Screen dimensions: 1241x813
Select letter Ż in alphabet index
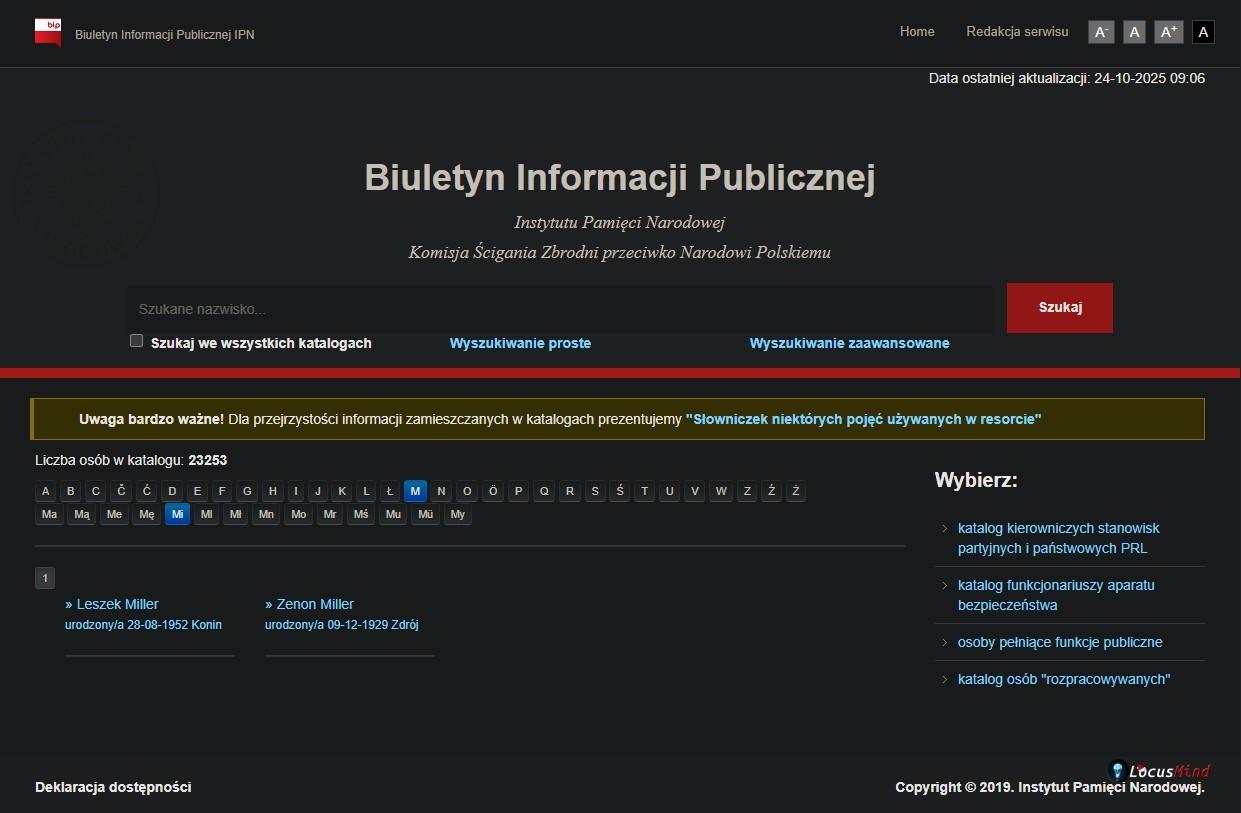795,491
